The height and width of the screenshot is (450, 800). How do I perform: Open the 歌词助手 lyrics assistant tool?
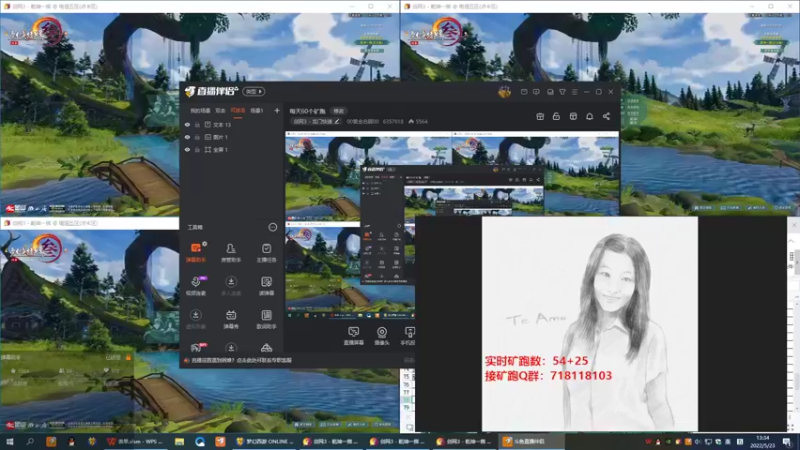click(266, 319)
